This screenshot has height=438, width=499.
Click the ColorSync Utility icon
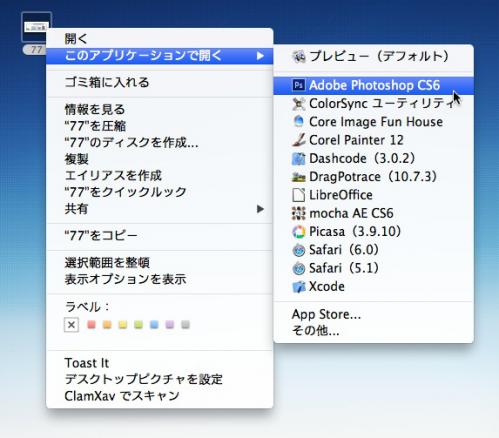coord(299,104)
